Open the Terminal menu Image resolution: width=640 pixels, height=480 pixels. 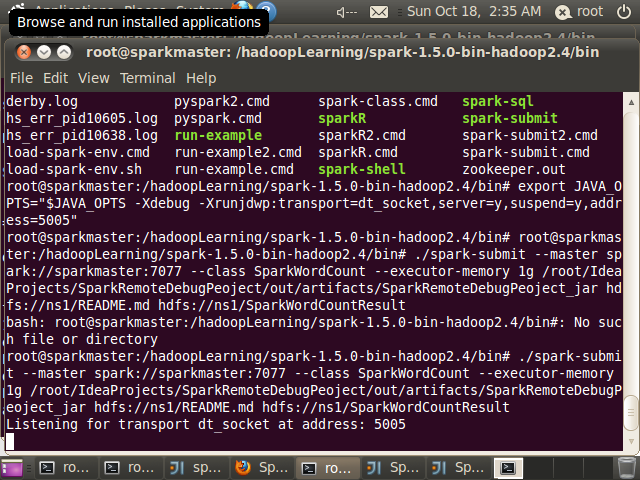148,78
